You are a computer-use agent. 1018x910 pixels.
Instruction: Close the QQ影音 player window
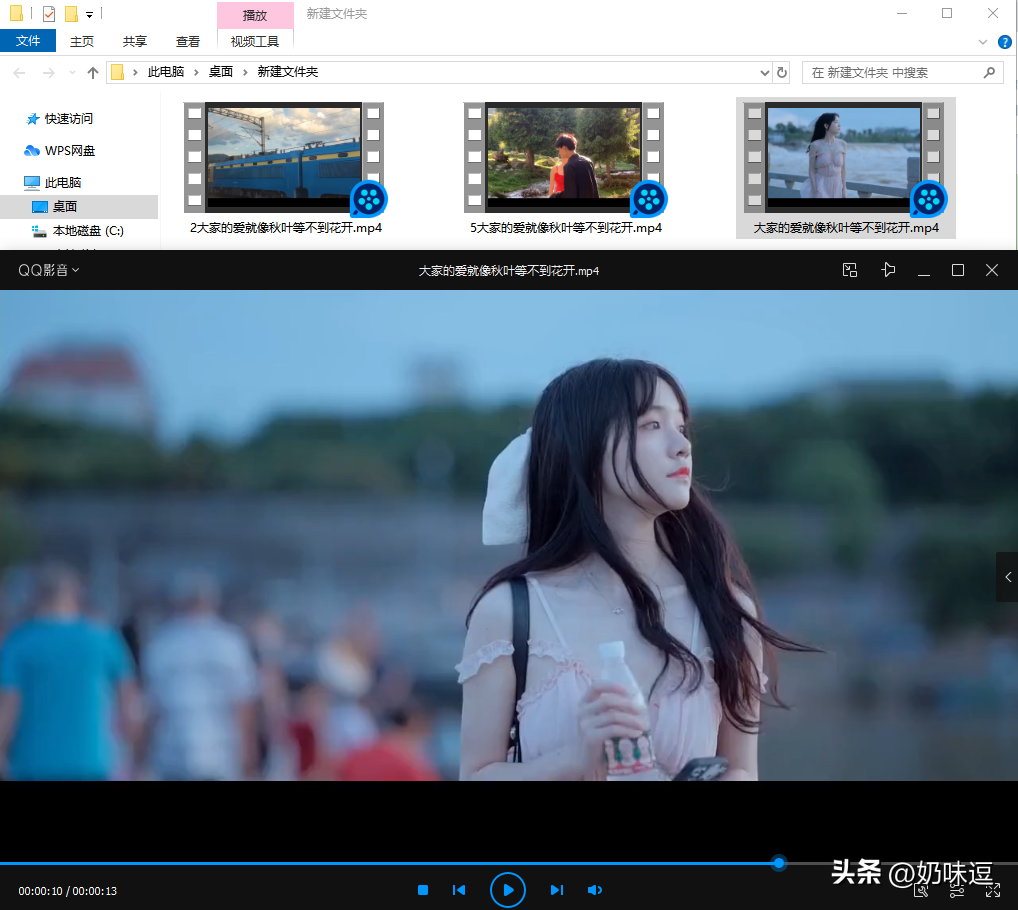991,270
